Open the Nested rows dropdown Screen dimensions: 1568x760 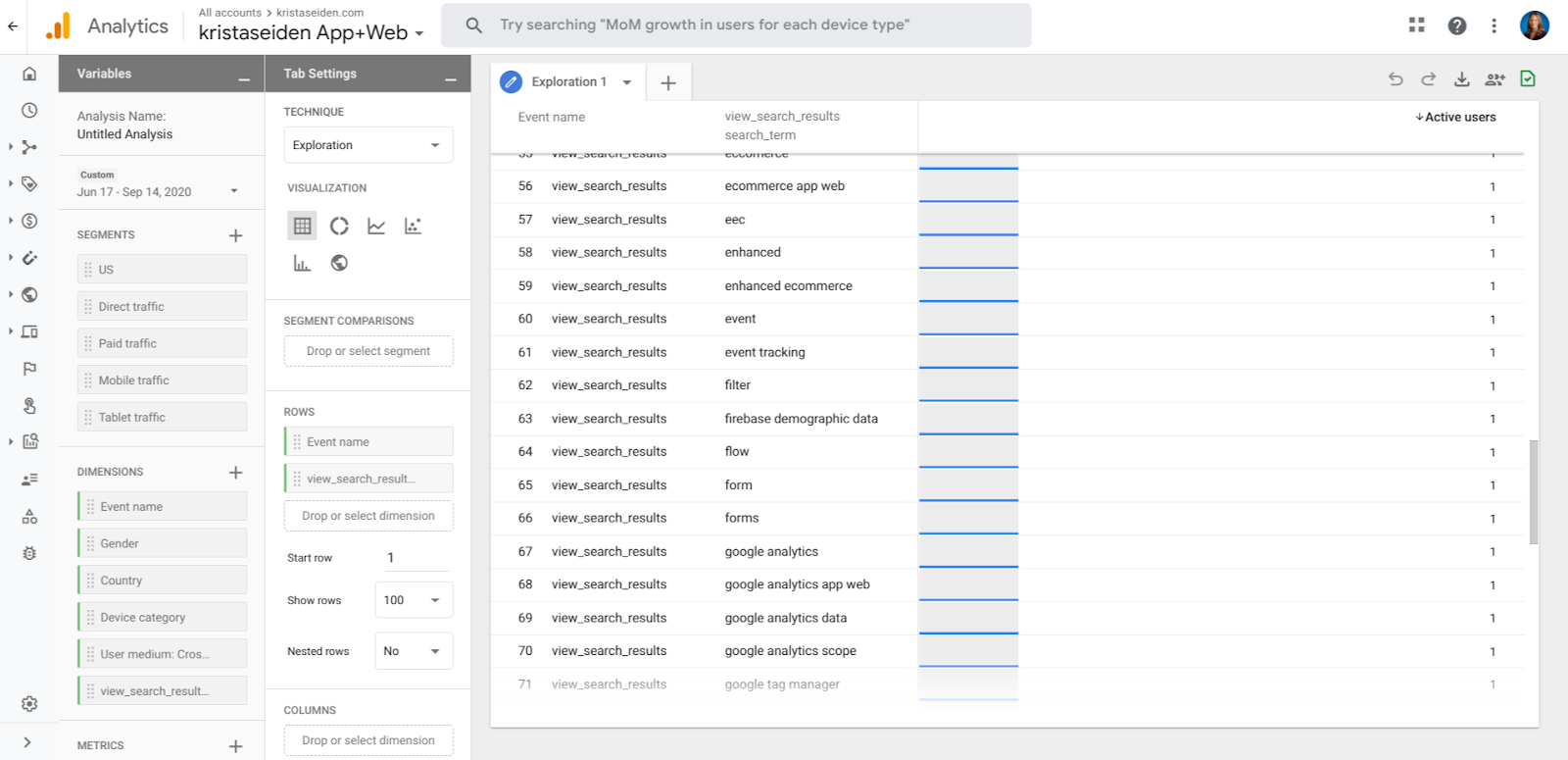click(413, 651)
